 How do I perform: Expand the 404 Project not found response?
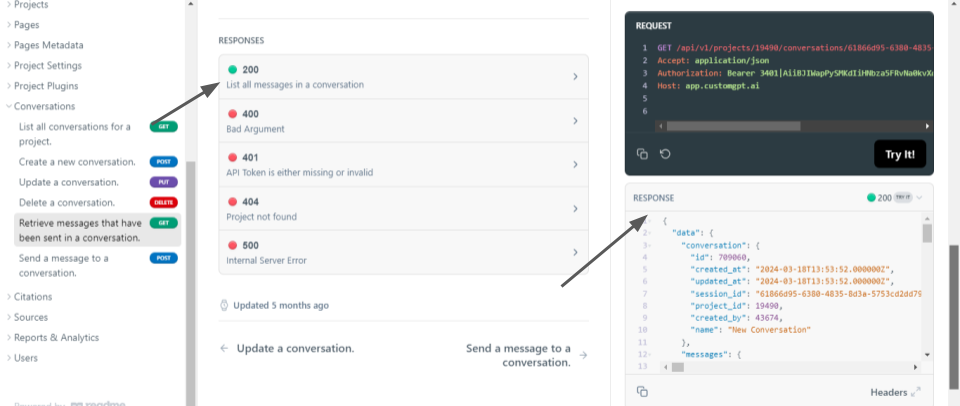point(403,209)
